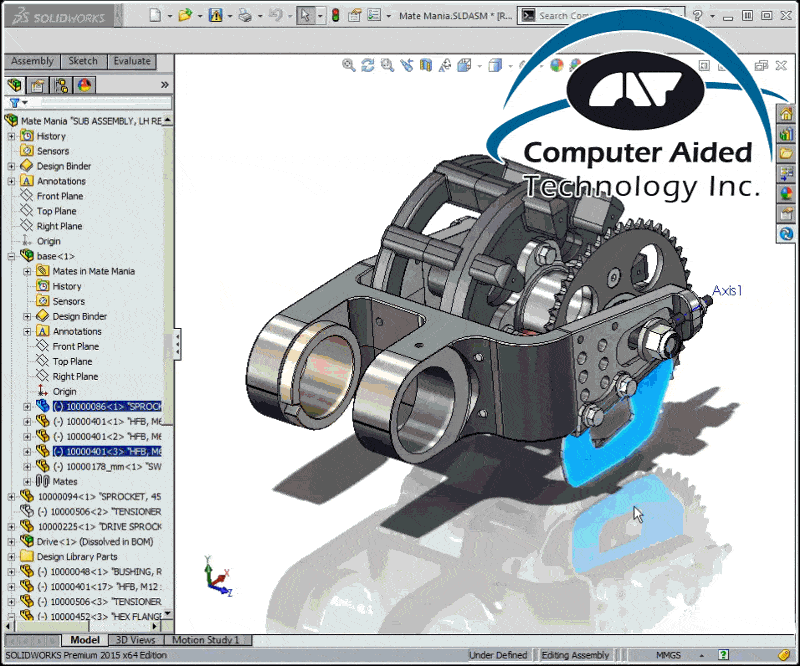Expand the Drive<1> subassembly node
Image resolution: width=800 pixels, height=666 pixels.
pos(11,542)
